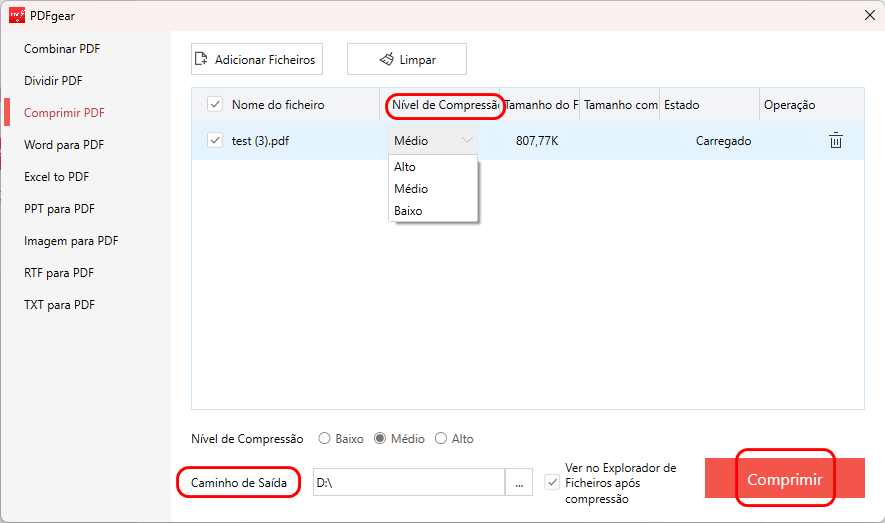This screenshot has width=885, height=523.
Task: Delete test (3).pdf with trash icon
Action: coord(835,140)
